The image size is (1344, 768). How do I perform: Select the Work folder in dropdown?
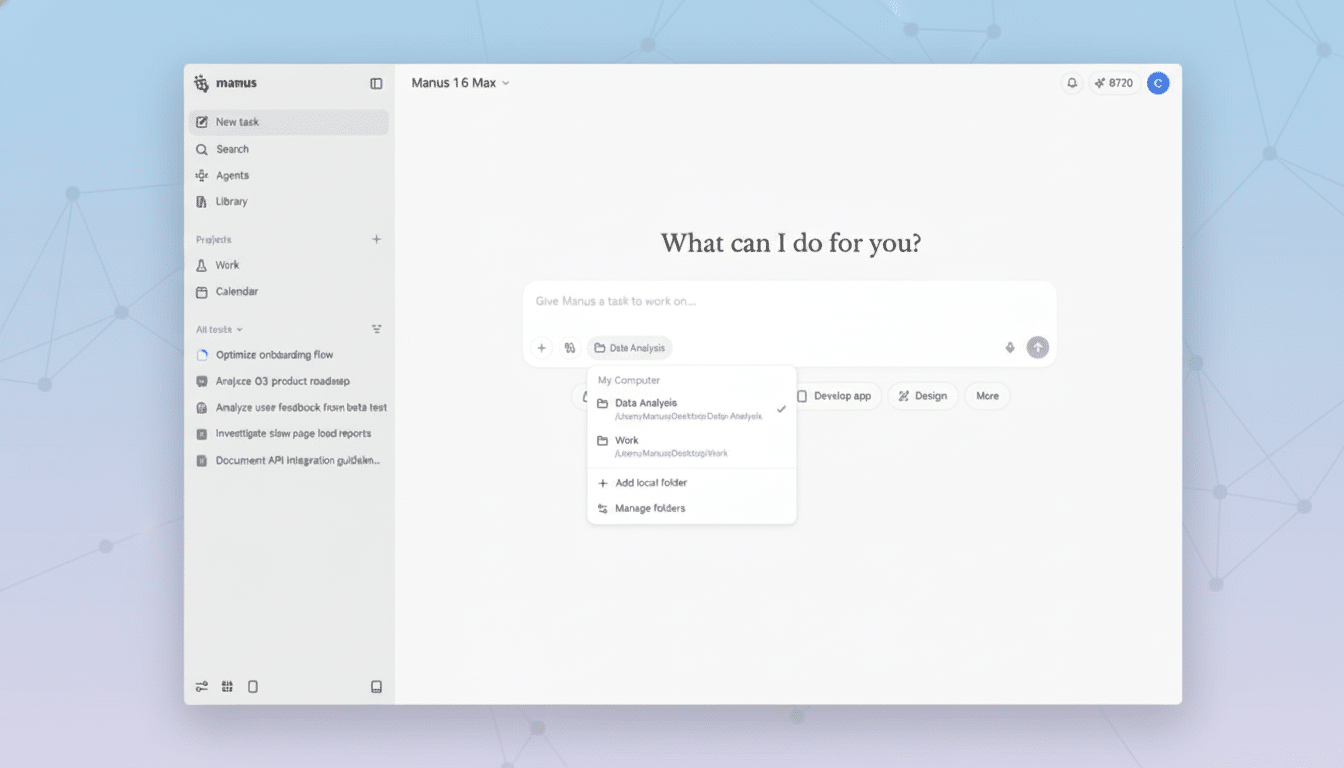click(692, 446)
